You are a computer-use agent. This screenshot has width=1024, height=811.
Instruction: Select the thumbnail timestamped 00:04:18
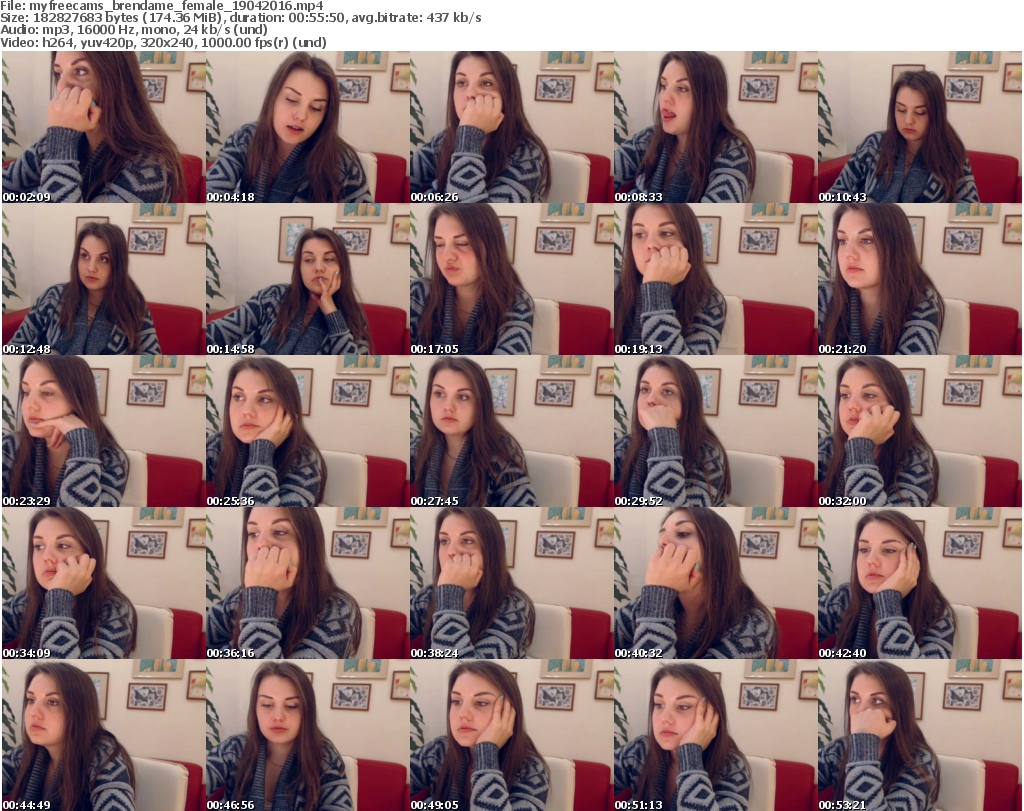(308, 127)
